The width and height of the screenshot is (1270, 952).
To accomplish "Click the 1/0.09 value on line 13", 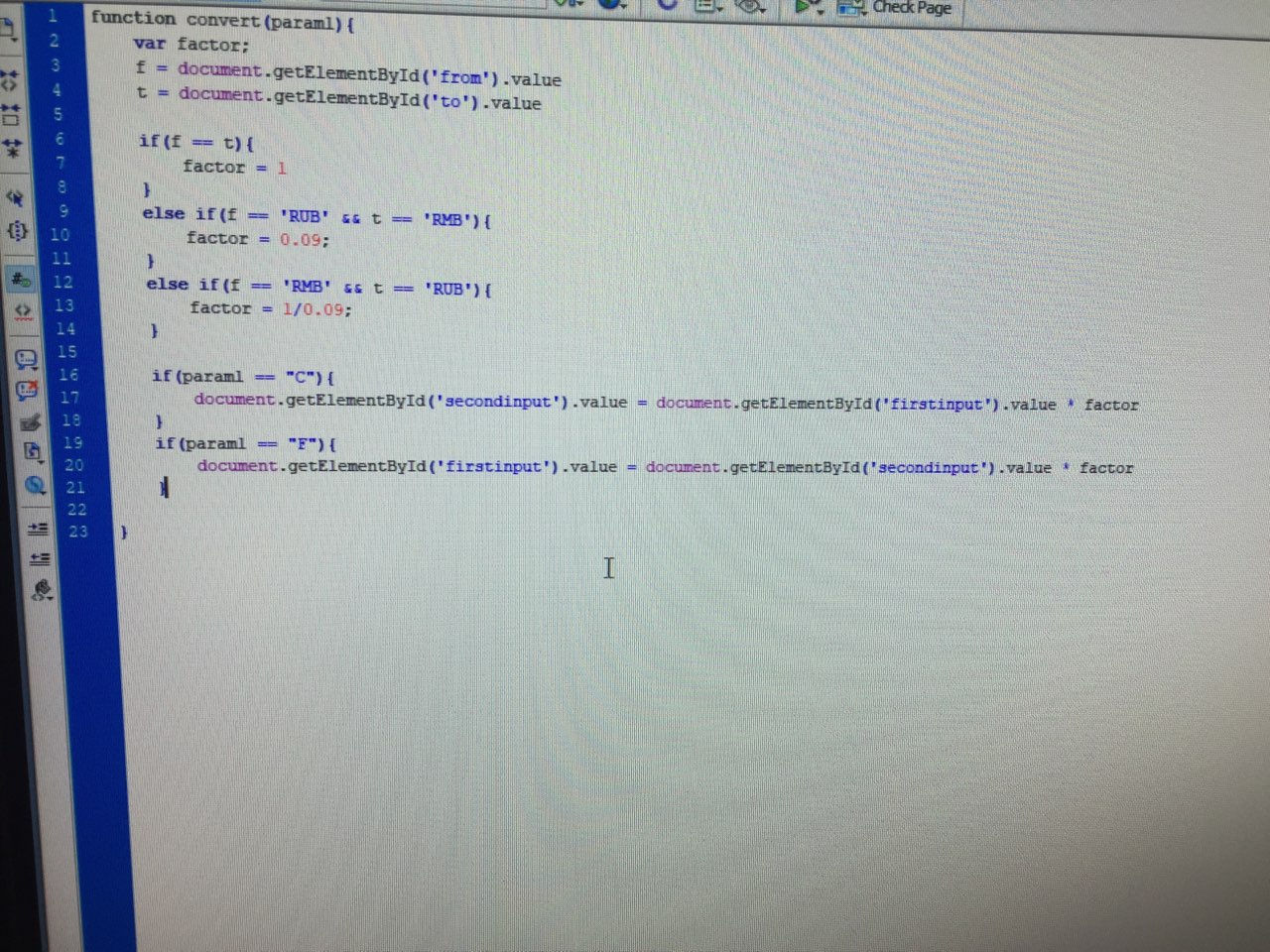I will (314, 309).
